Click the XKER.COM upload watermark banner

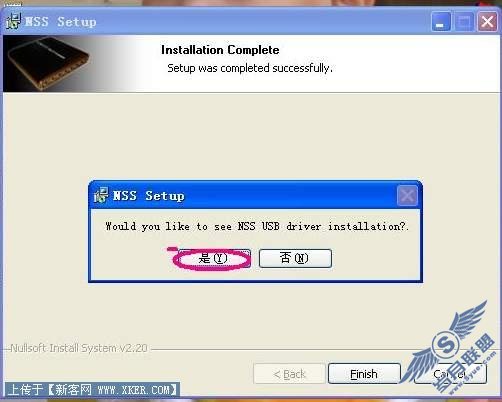[92, 390]
